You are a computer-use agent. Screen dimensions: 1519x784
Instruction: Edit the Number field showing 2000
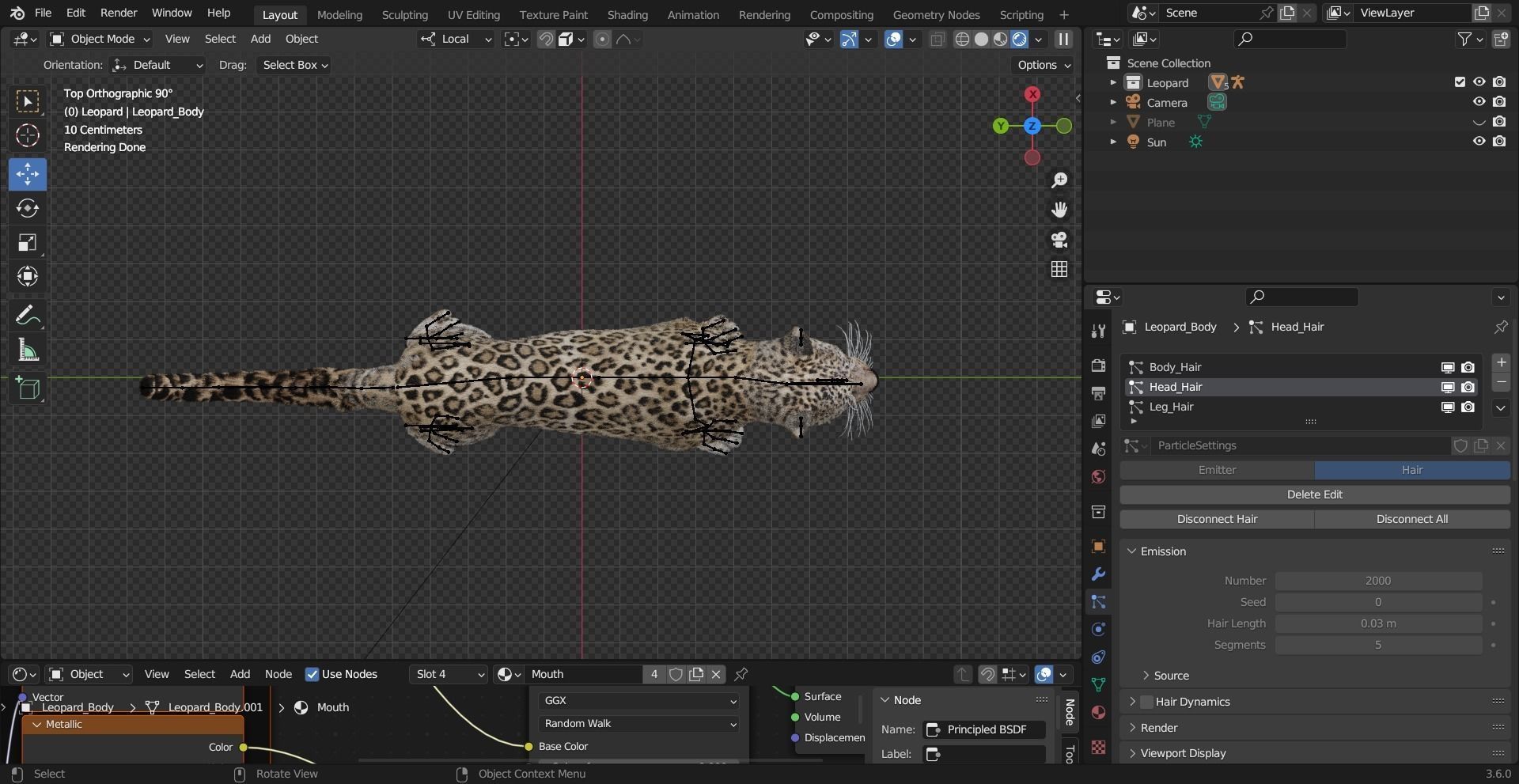pos(1378,581)
